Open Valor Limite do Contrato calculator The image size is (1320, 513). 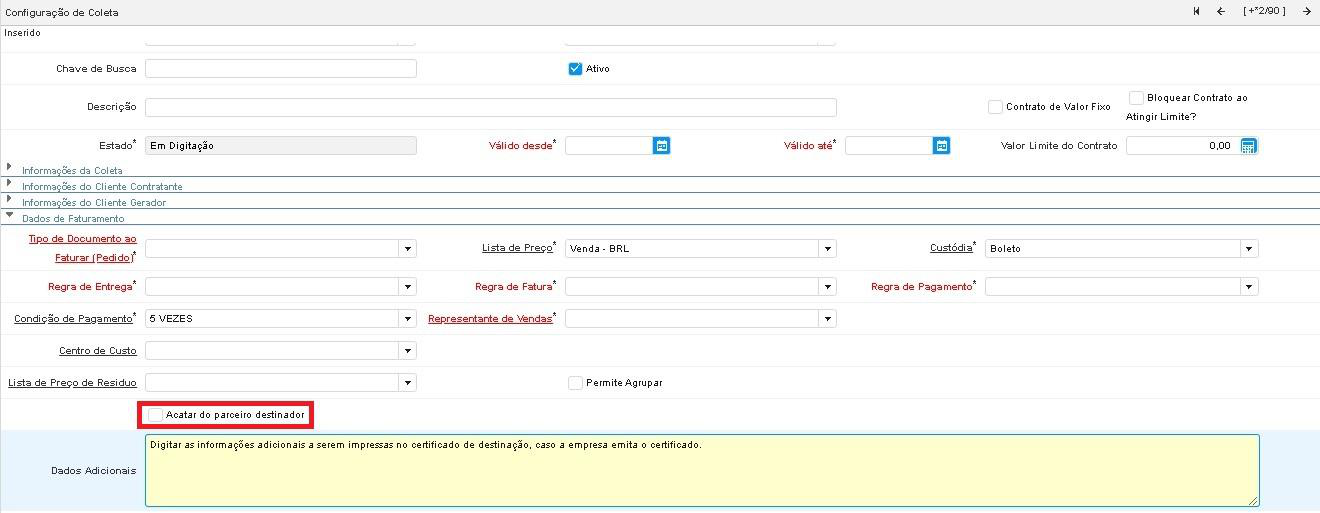click(x=1248, y=146)
